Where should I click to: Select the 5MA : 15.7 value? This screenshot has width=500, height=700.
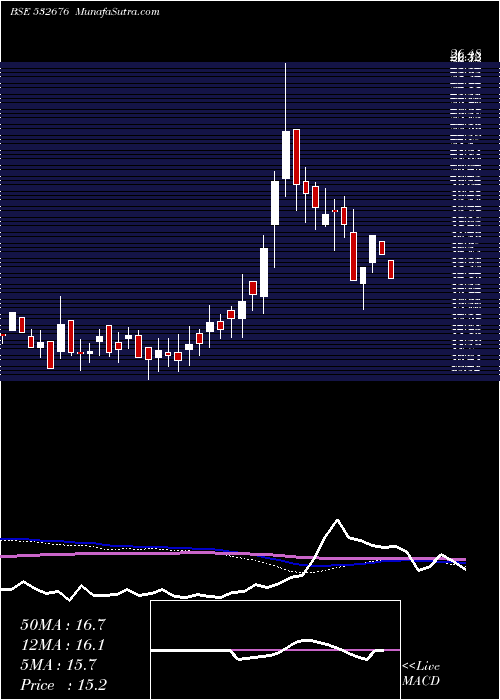point(58,665)
